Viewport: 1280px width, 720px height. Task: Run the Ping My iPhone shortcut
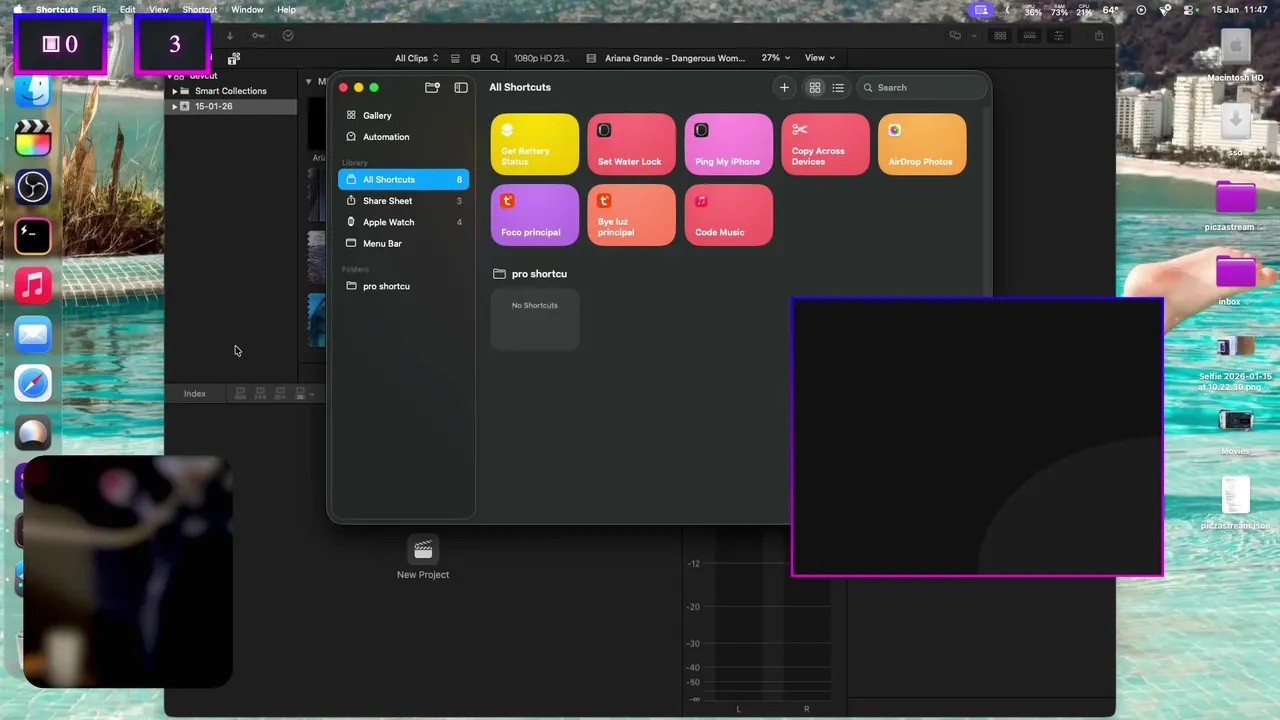(729, 145)
